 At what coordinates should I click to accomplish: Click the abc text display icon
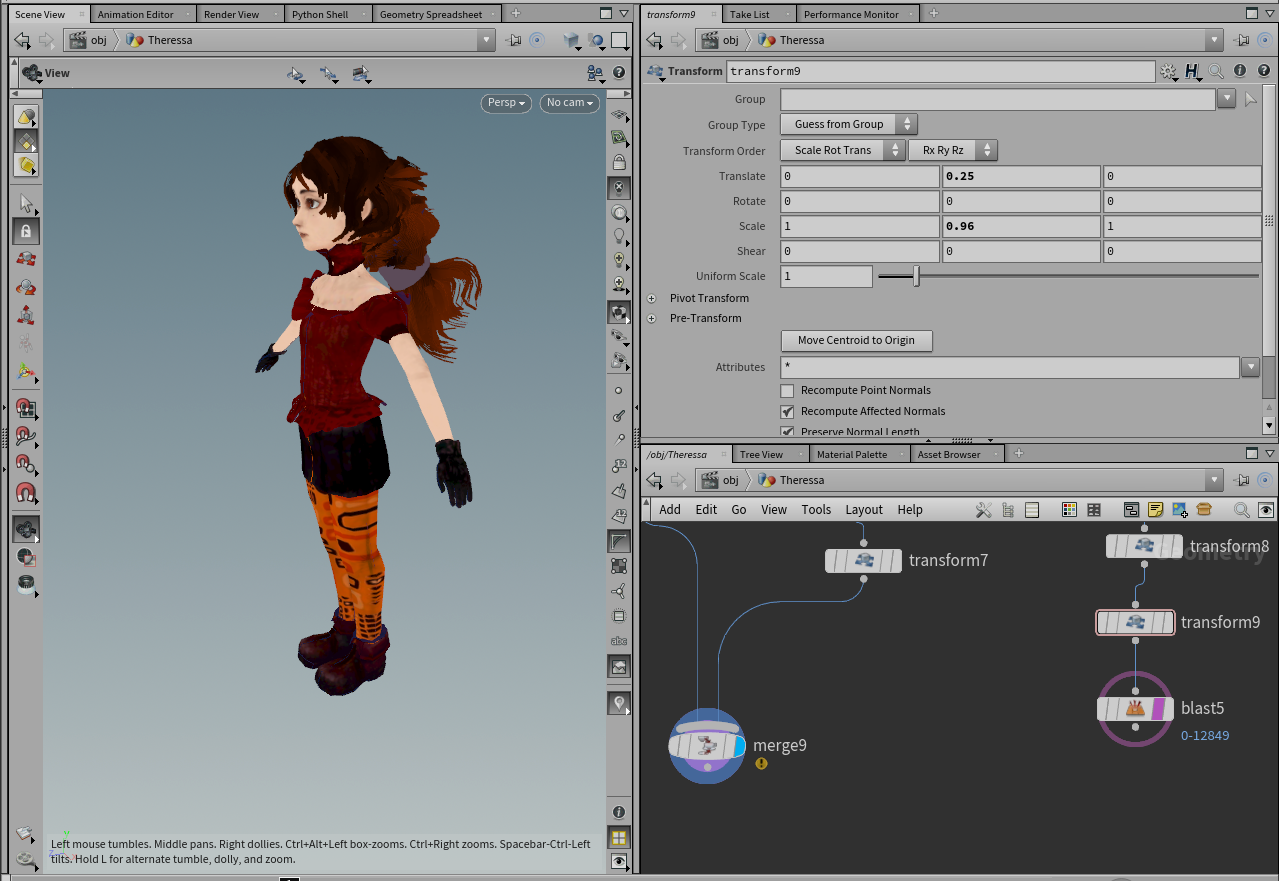(x=619, y=641)
